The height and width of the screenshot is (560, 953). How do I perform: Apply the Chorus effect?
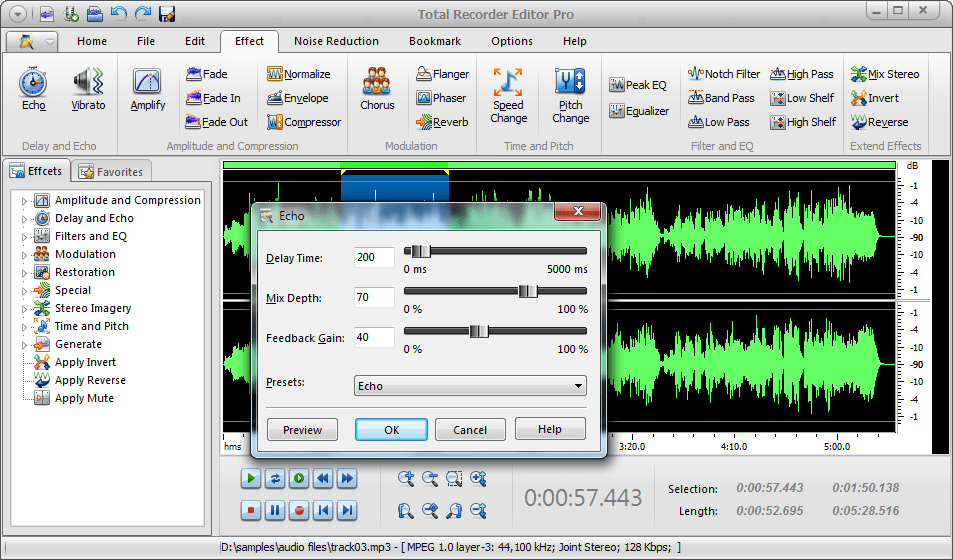[377, 89]
